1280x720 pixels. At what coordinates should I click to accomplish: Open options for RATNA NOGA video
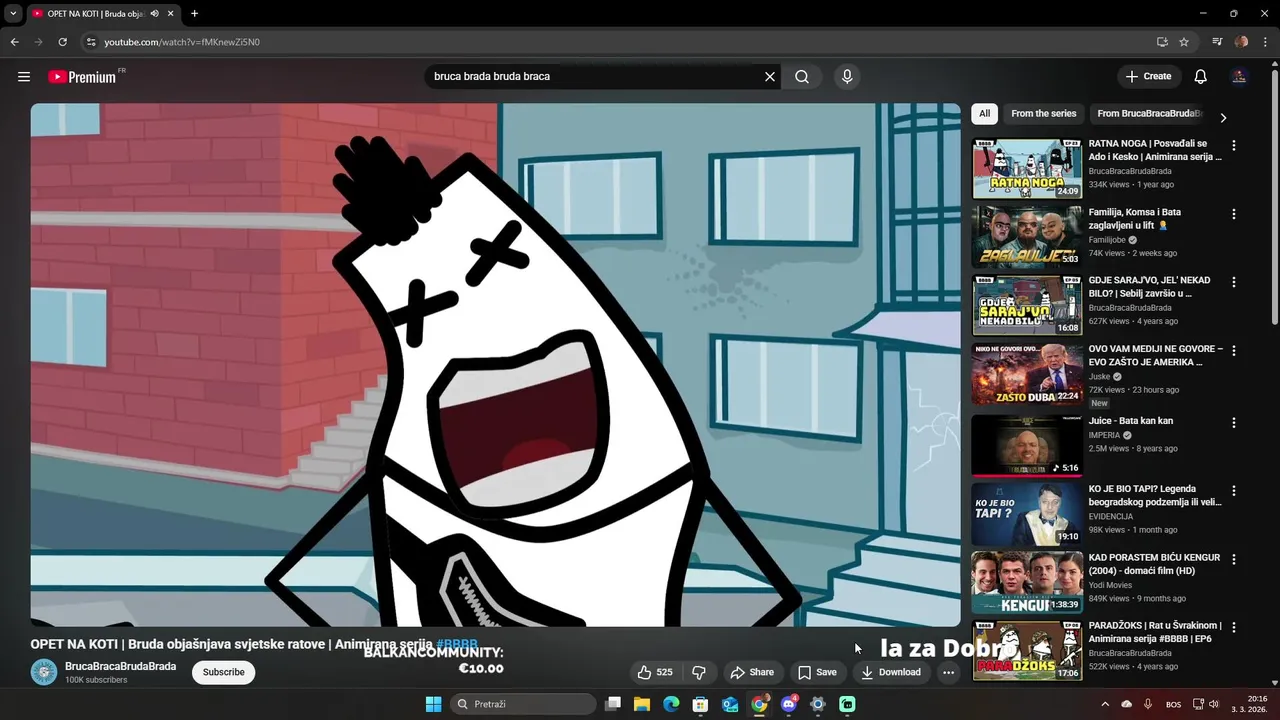tap(1233, 145)
